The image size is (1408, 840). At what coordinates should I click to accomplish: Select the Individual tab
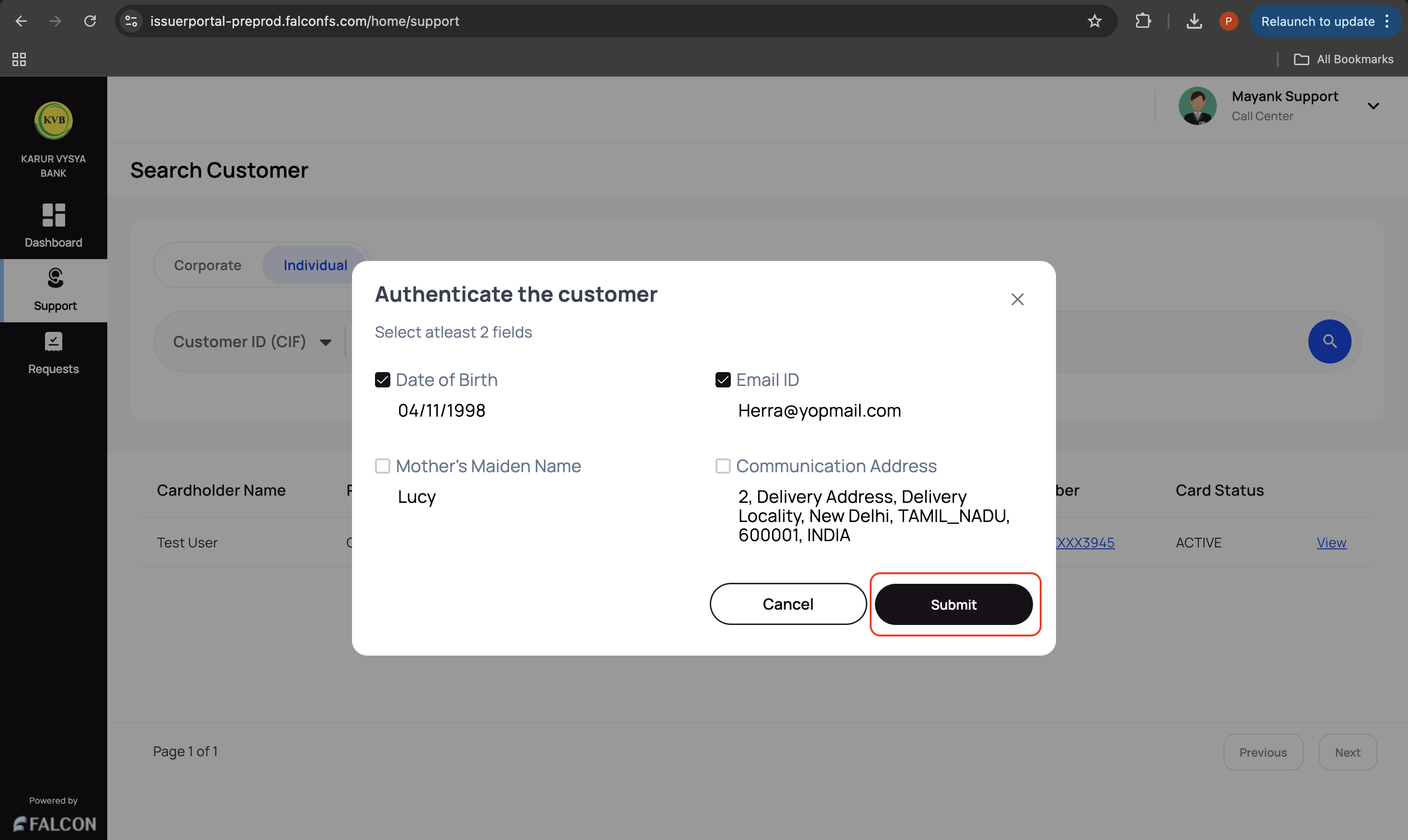tap(315, 264)
